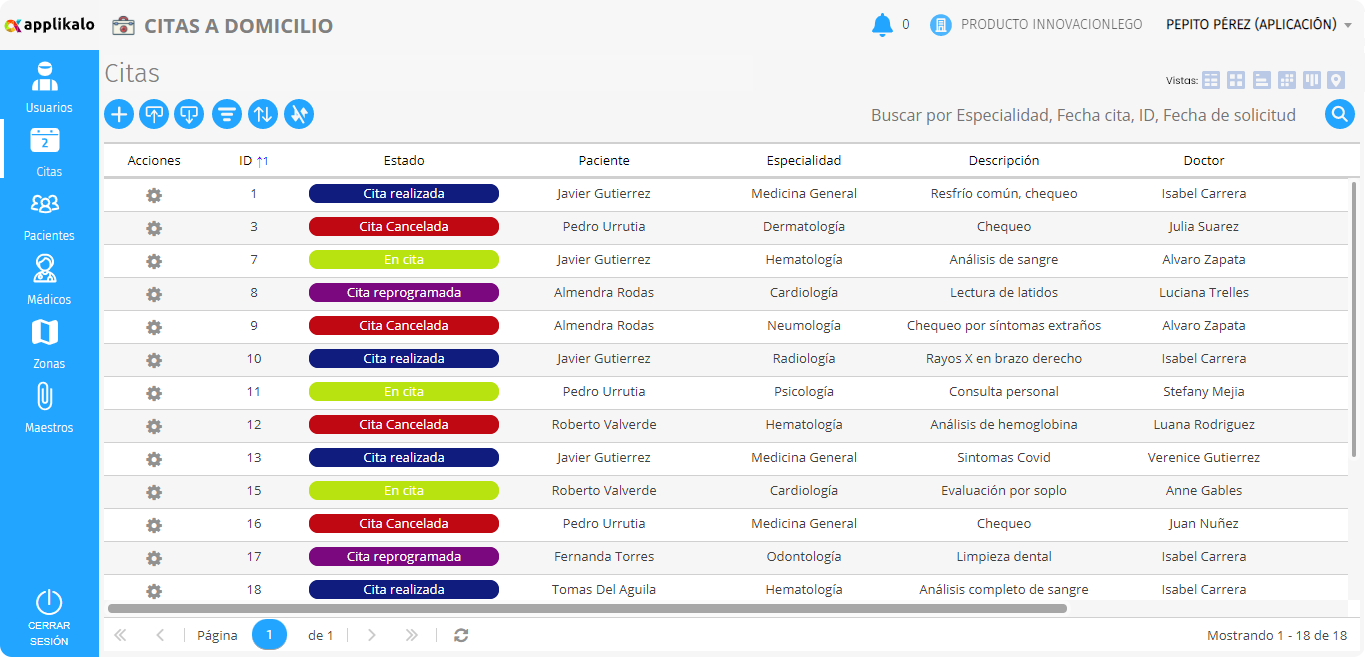
Task: Switch to the four-square grid view icon
Action: pyautogui.click(x=1236, y=80)
